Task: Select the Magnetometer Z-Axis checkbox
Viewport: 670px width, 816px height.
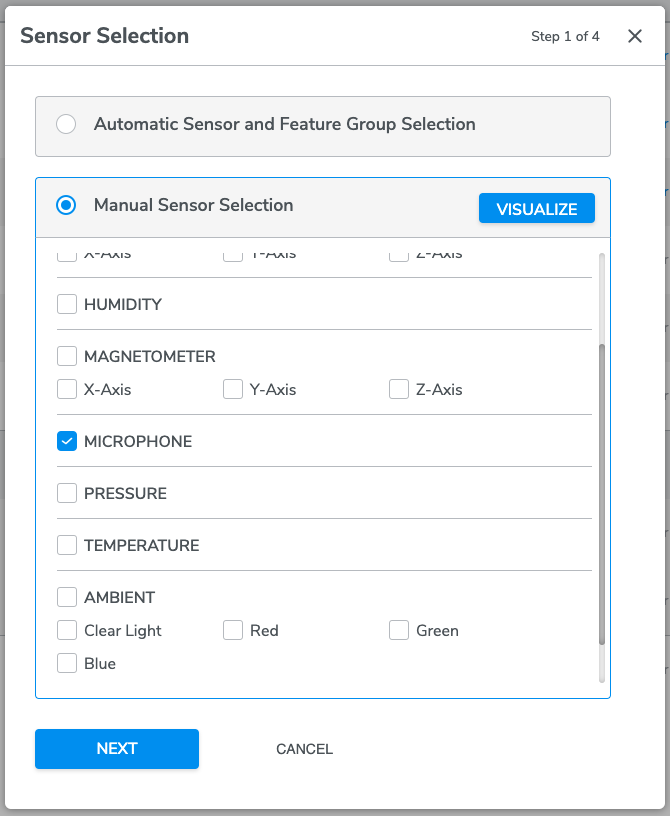Action: coord(399,389)
